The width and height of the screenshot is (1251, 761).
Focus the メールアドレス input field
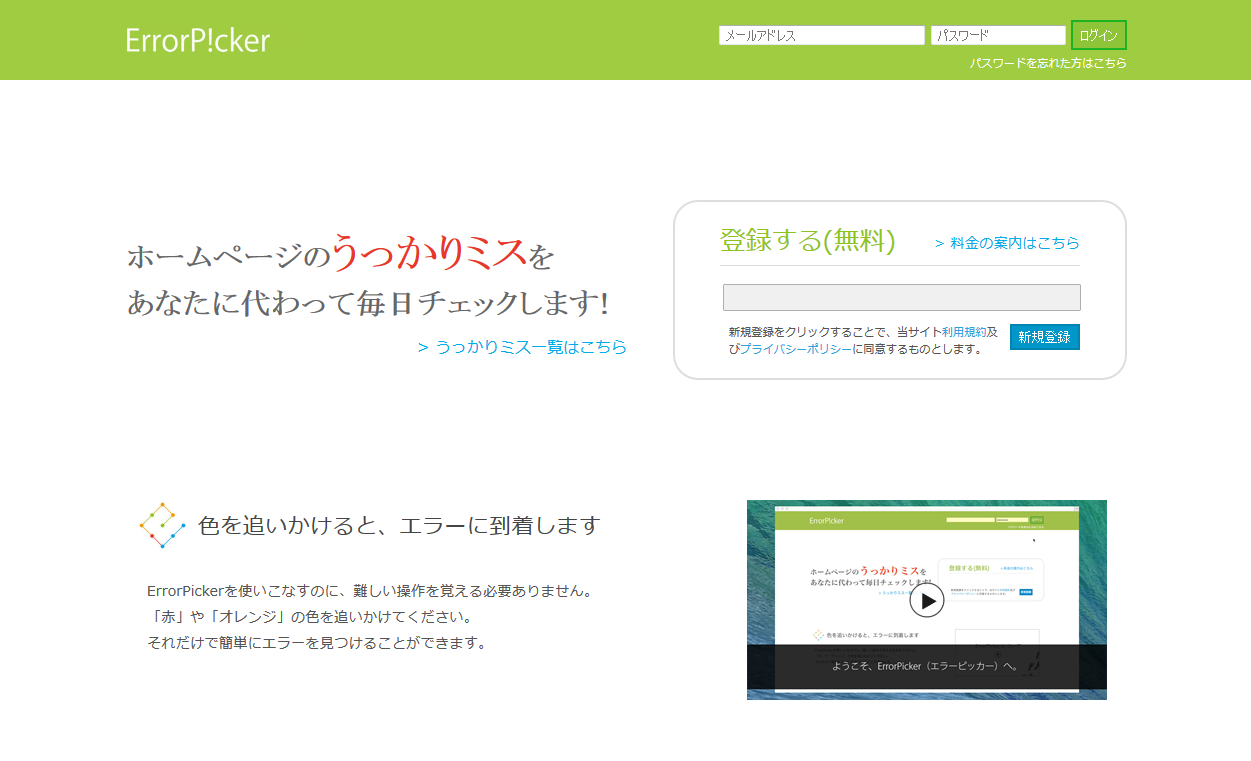point(822,36)
